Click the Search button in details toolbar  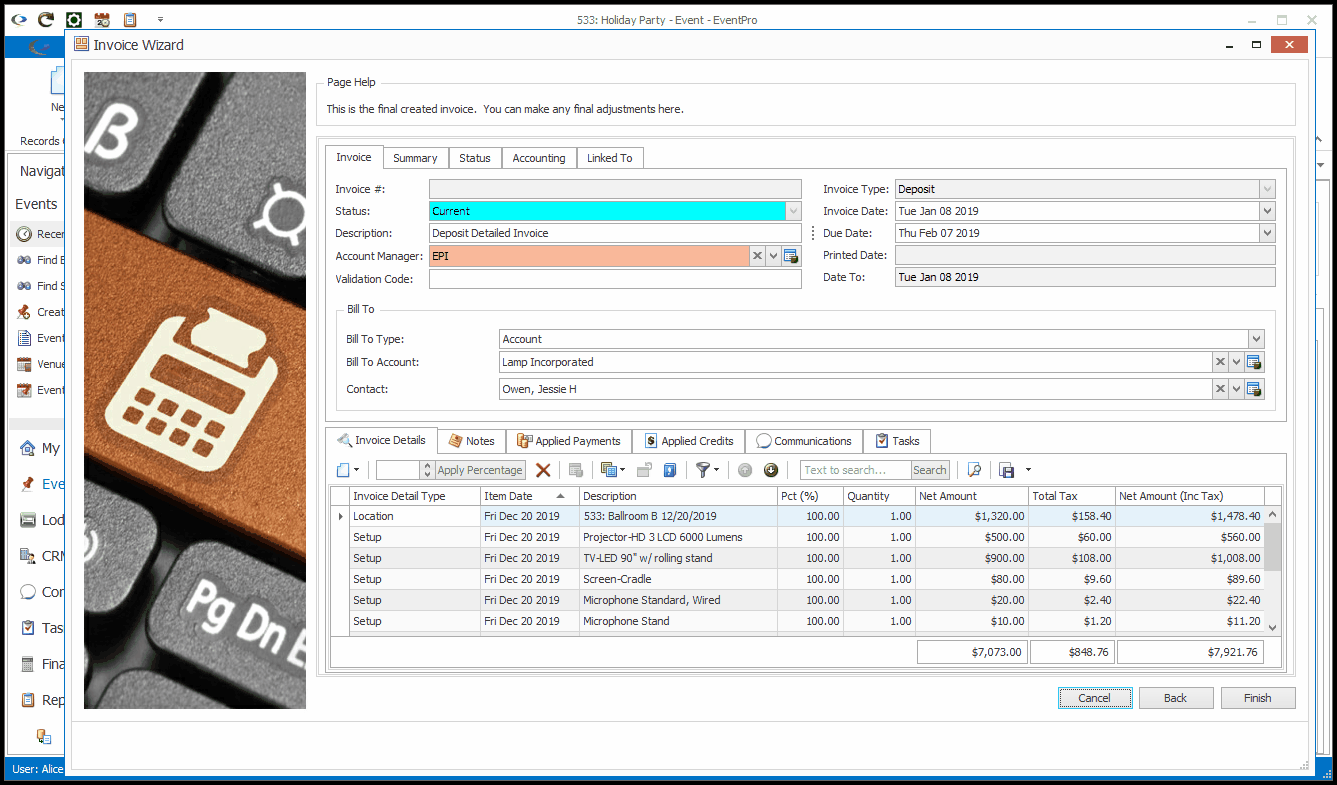(929, 470)
